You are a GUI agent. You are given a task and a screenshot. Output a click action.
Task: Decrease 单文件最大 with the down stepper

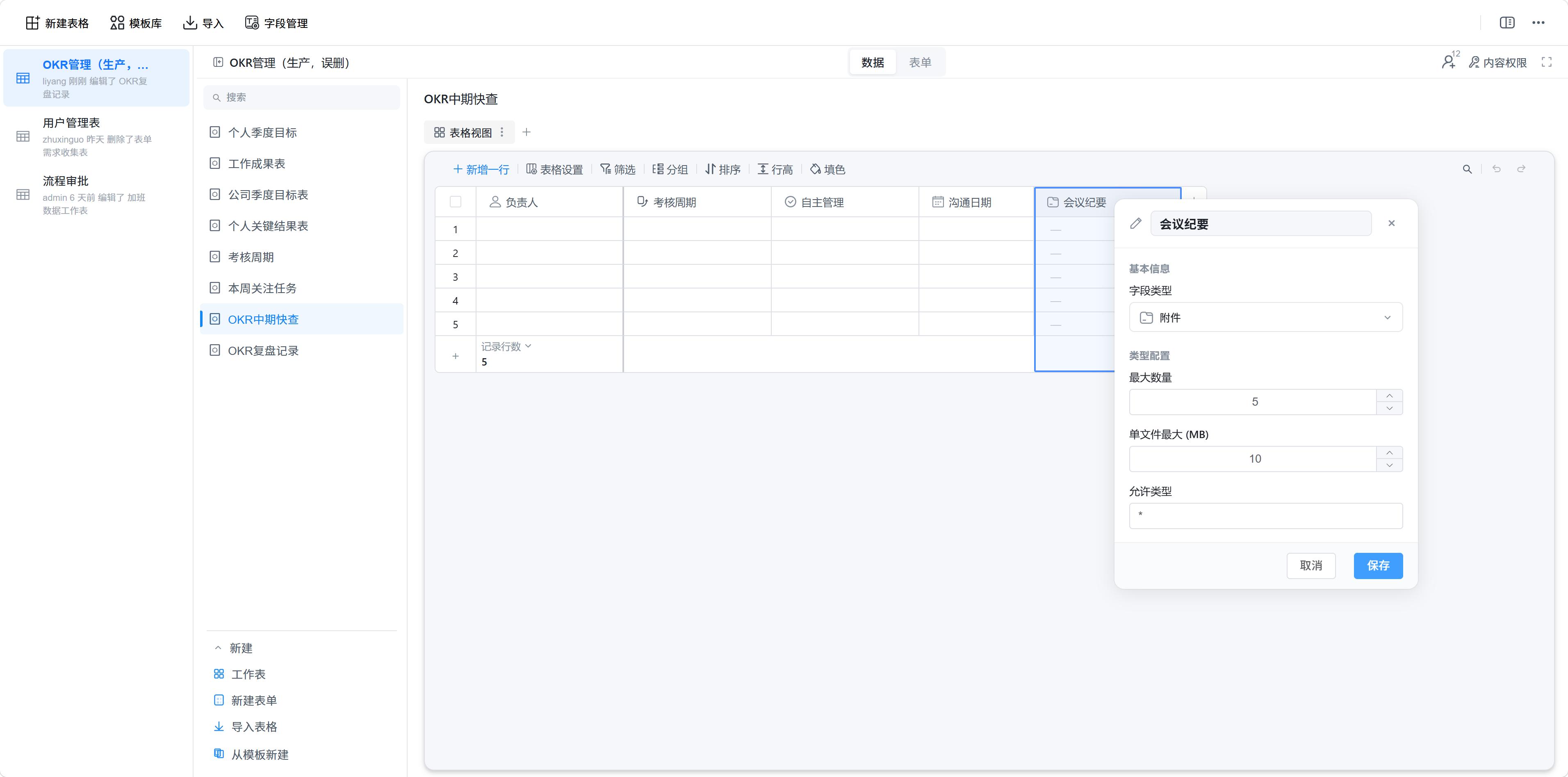(x=1389, y=466)
